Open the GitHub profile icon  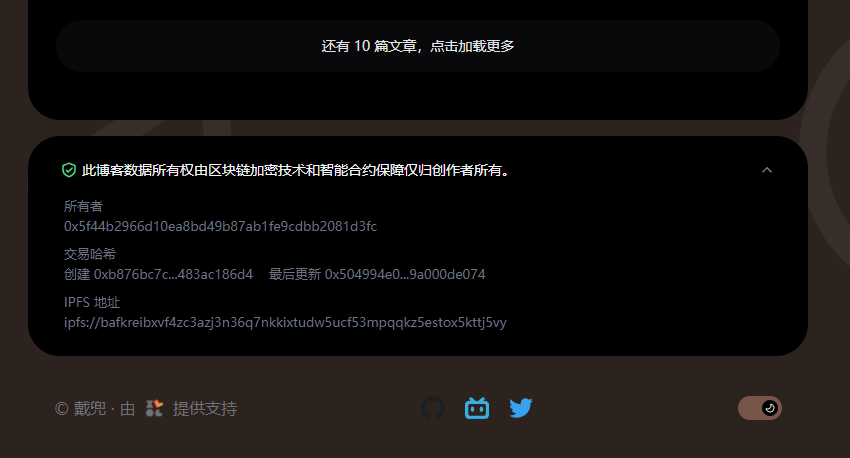pyautogui.click(x=433, y=408)
